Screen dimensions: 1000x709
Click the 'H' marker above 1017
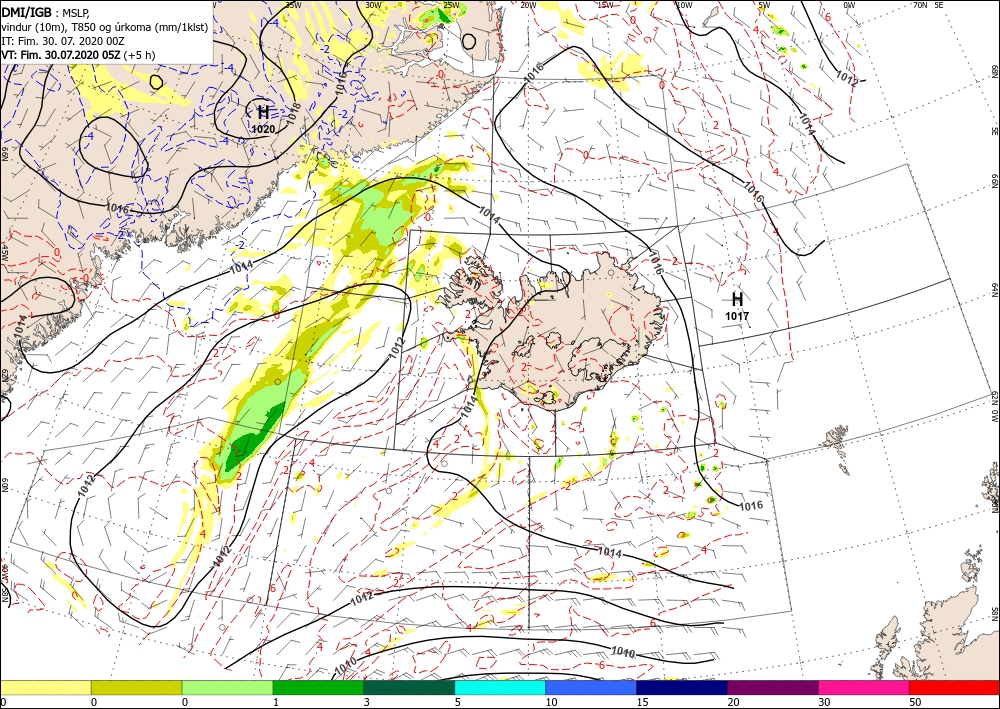point(737,298)
